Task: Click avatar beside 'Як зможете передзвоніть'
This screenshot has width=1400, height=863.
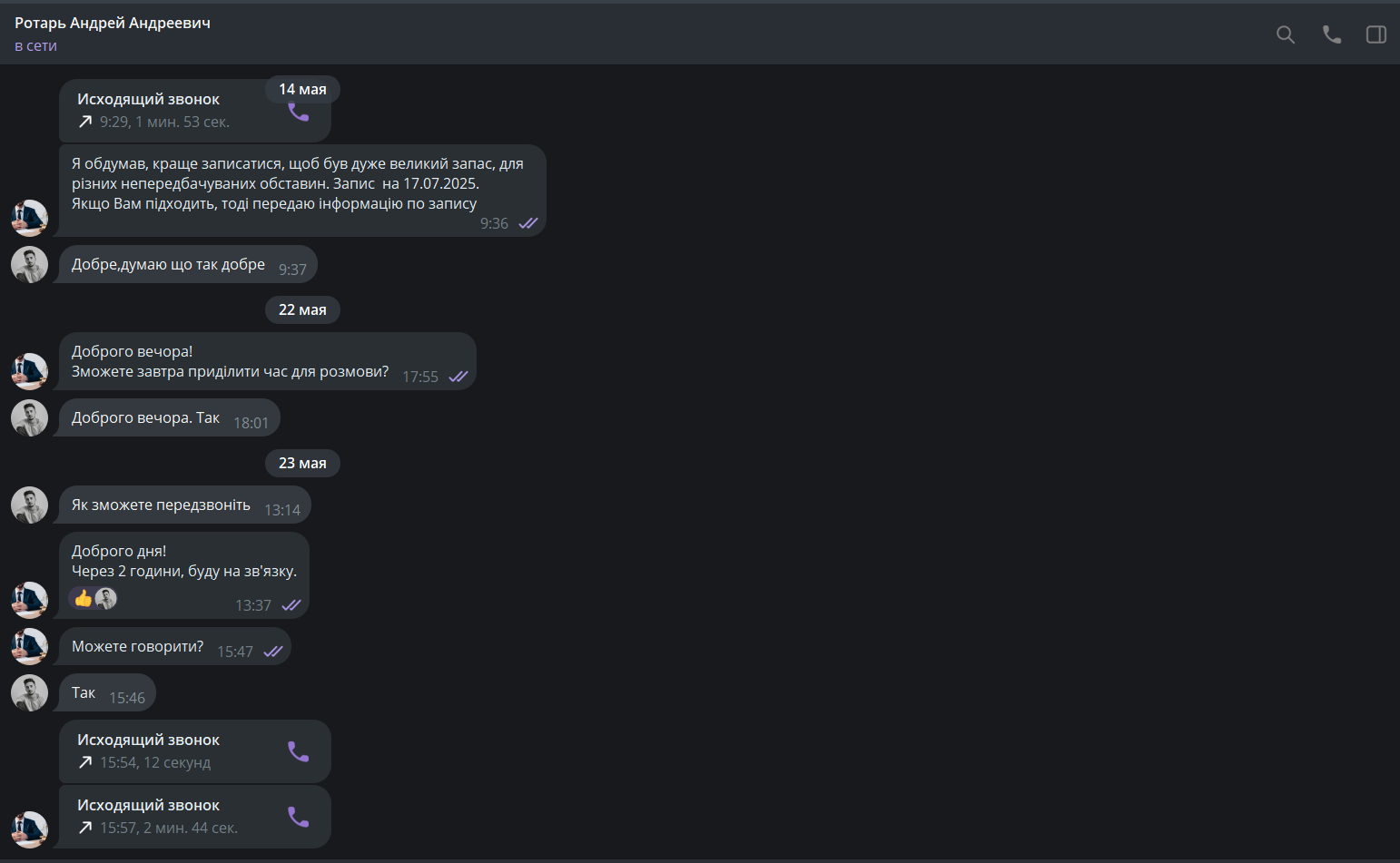Action: pos(29,505)
